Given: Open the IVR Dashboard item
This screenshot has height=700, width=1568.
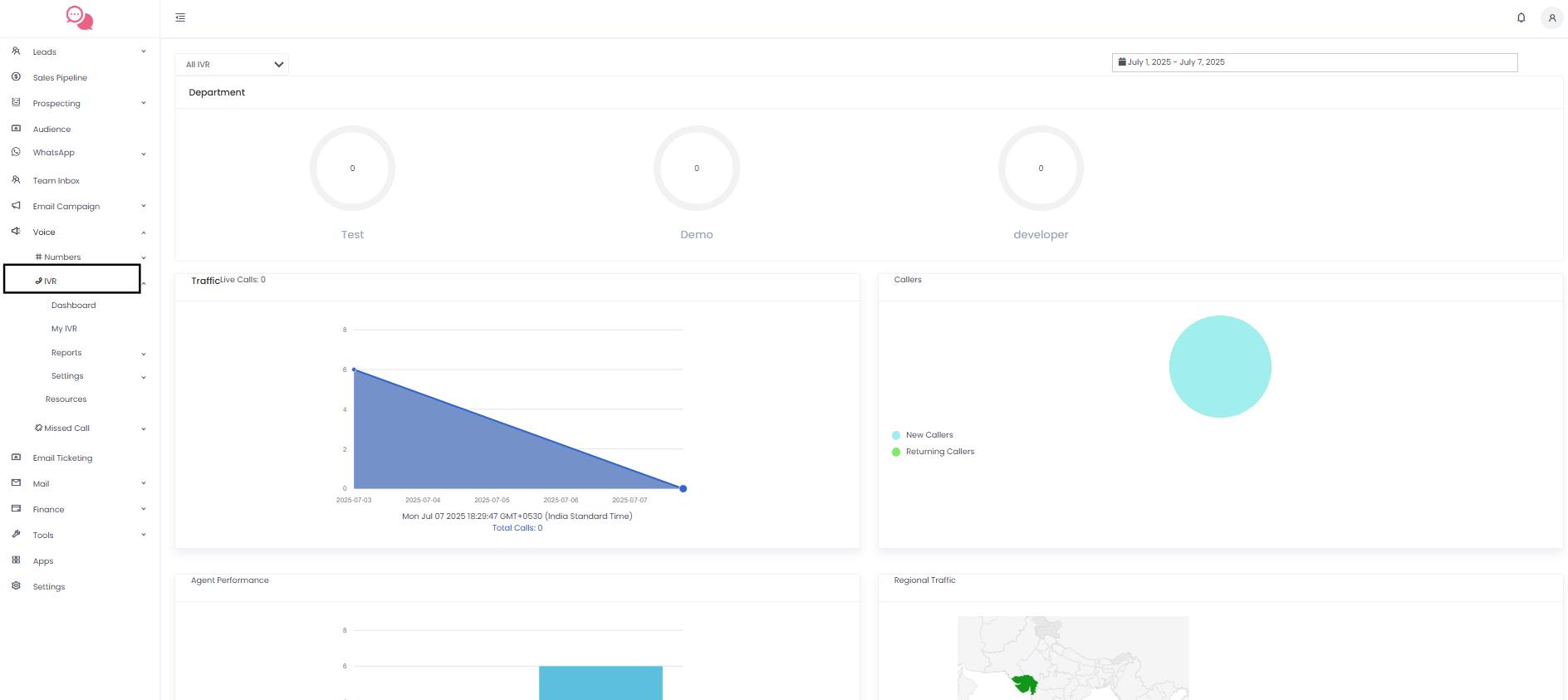Looking at the screenshot, I should coord(74,306).
